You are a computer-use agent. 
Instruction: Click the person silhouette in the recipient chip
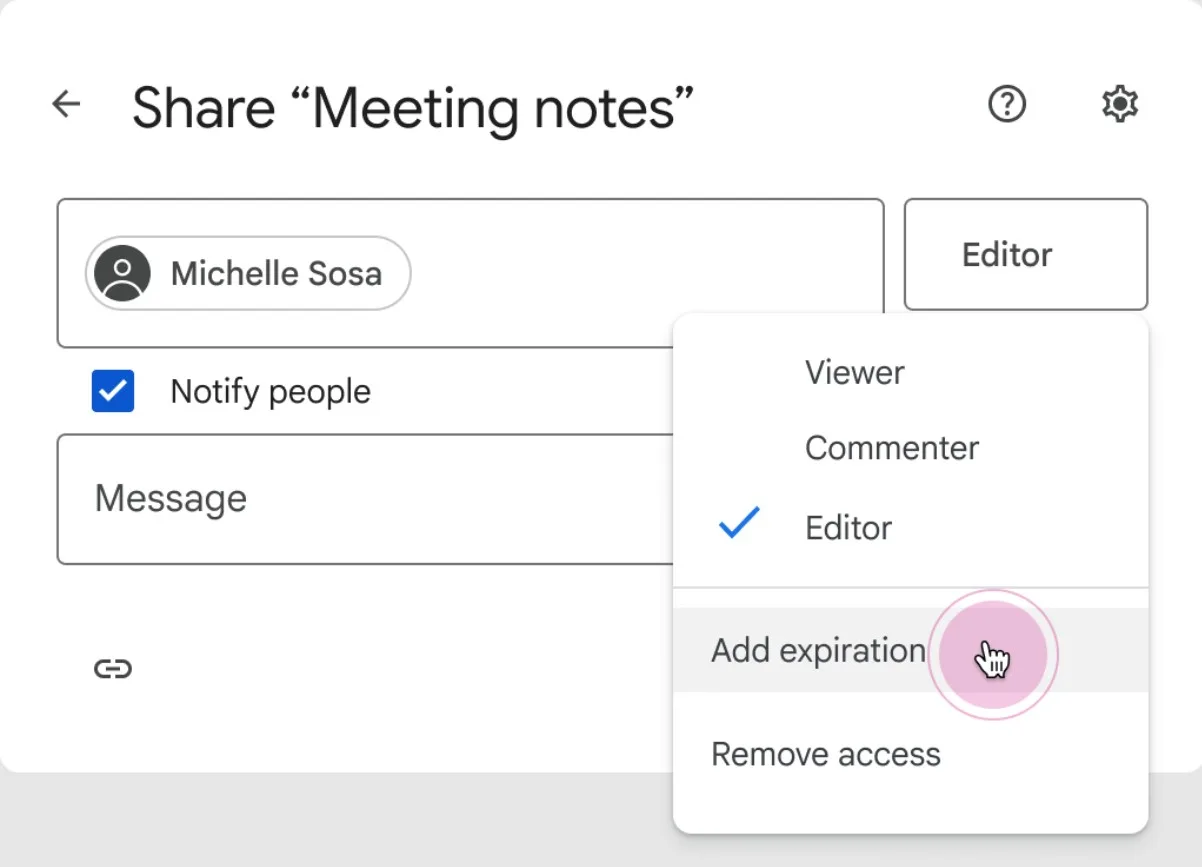pyautogui.click(x=121, y=273)
